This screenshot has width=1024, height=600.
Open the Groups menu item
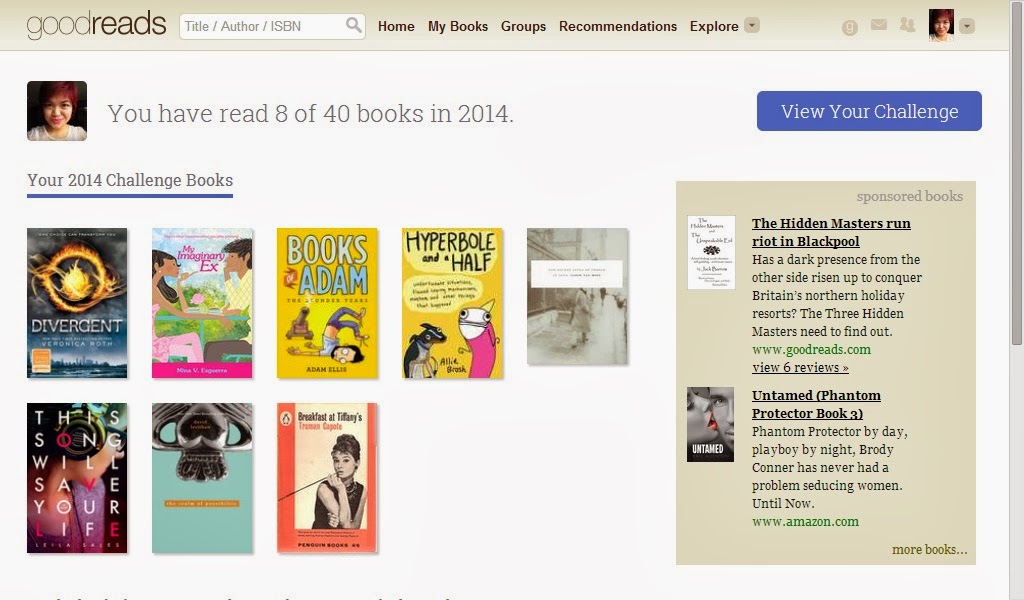[x=523, y=26]
